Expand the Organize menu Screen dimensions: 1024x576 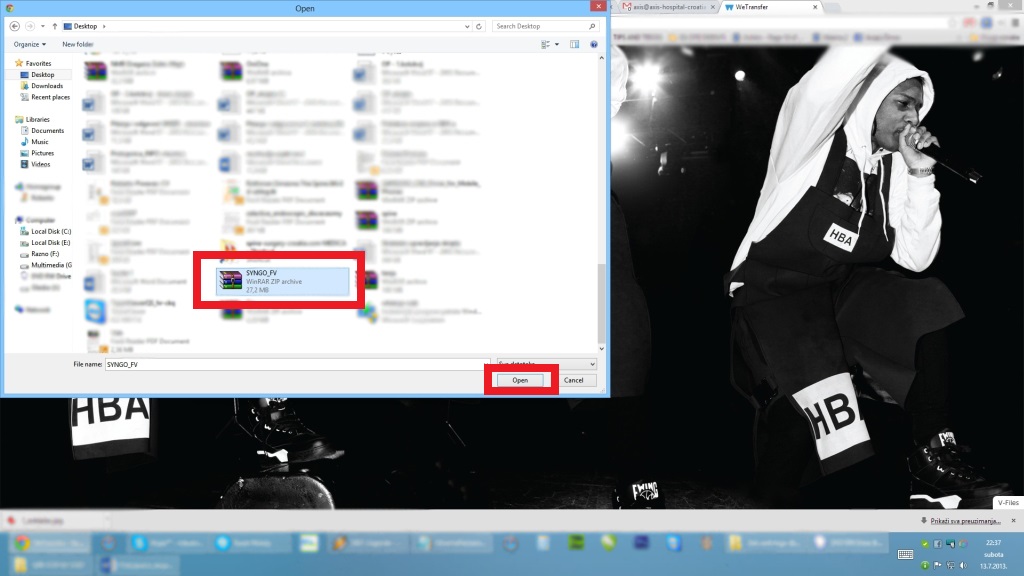[29, 44]
